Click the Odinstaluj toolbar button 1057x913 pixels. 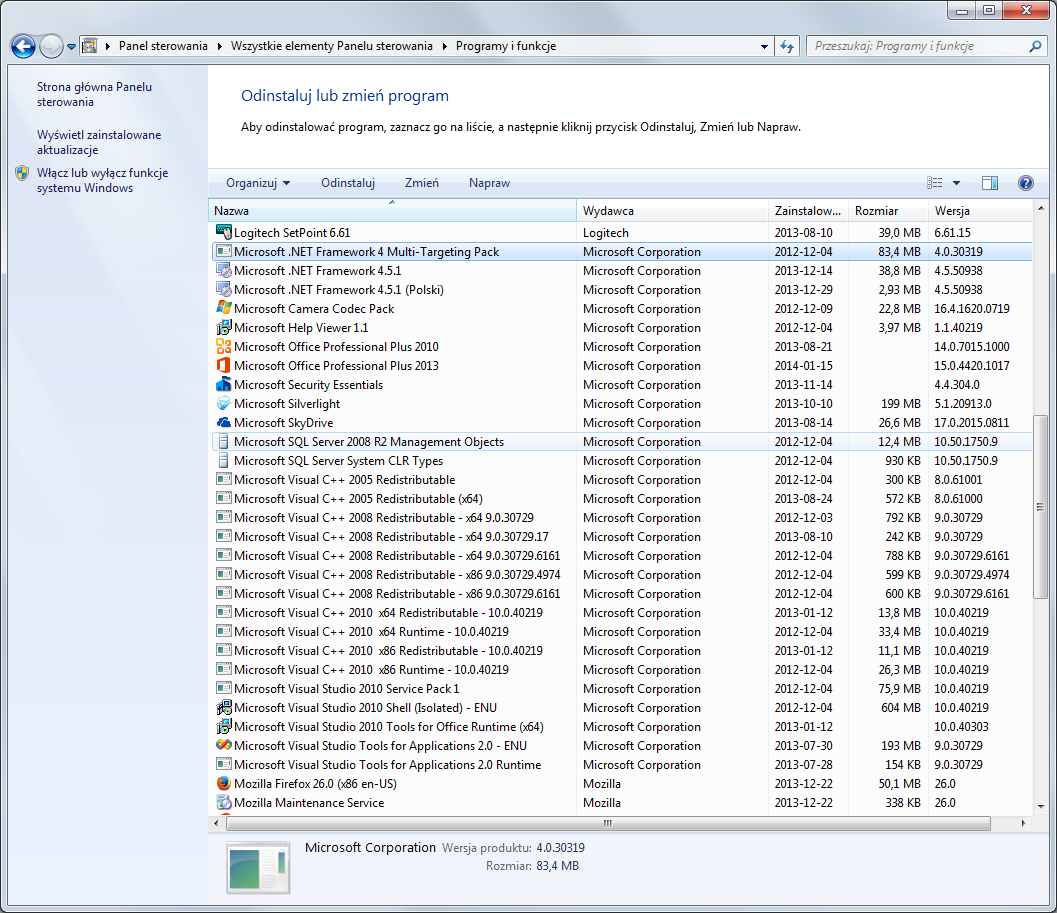pos(348,183)
